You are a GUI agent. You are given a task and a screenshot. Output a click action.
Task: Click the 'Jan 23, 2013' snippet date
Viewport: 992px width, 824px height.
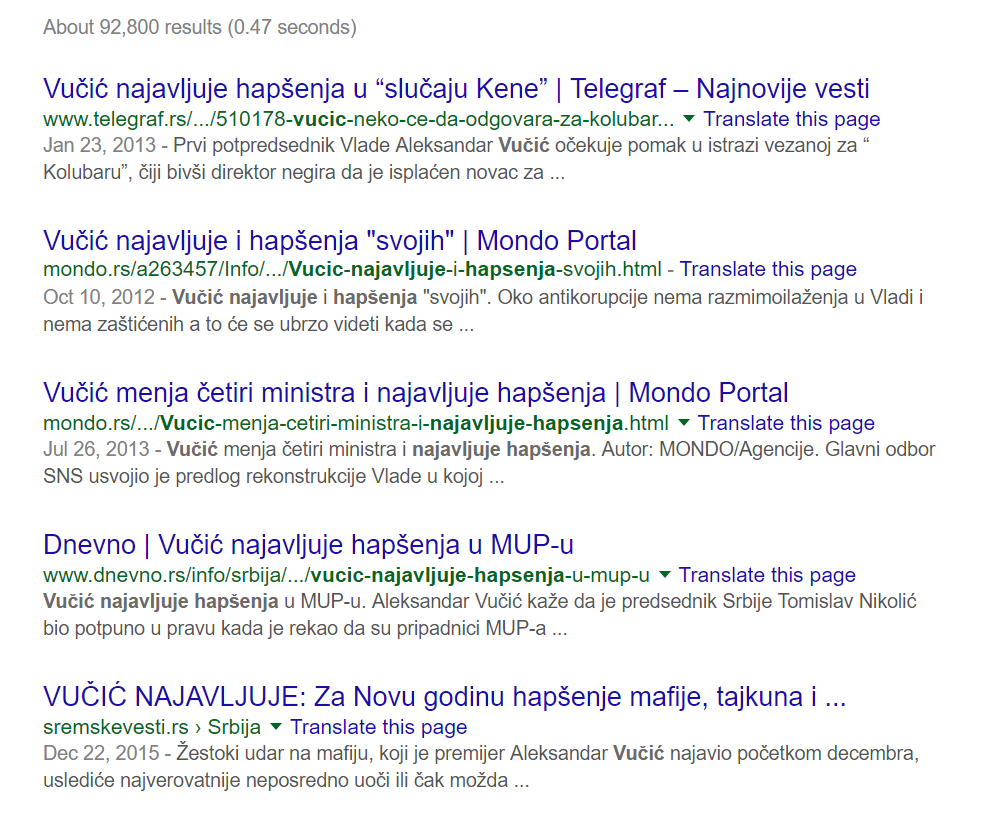(x=99, y=146)
